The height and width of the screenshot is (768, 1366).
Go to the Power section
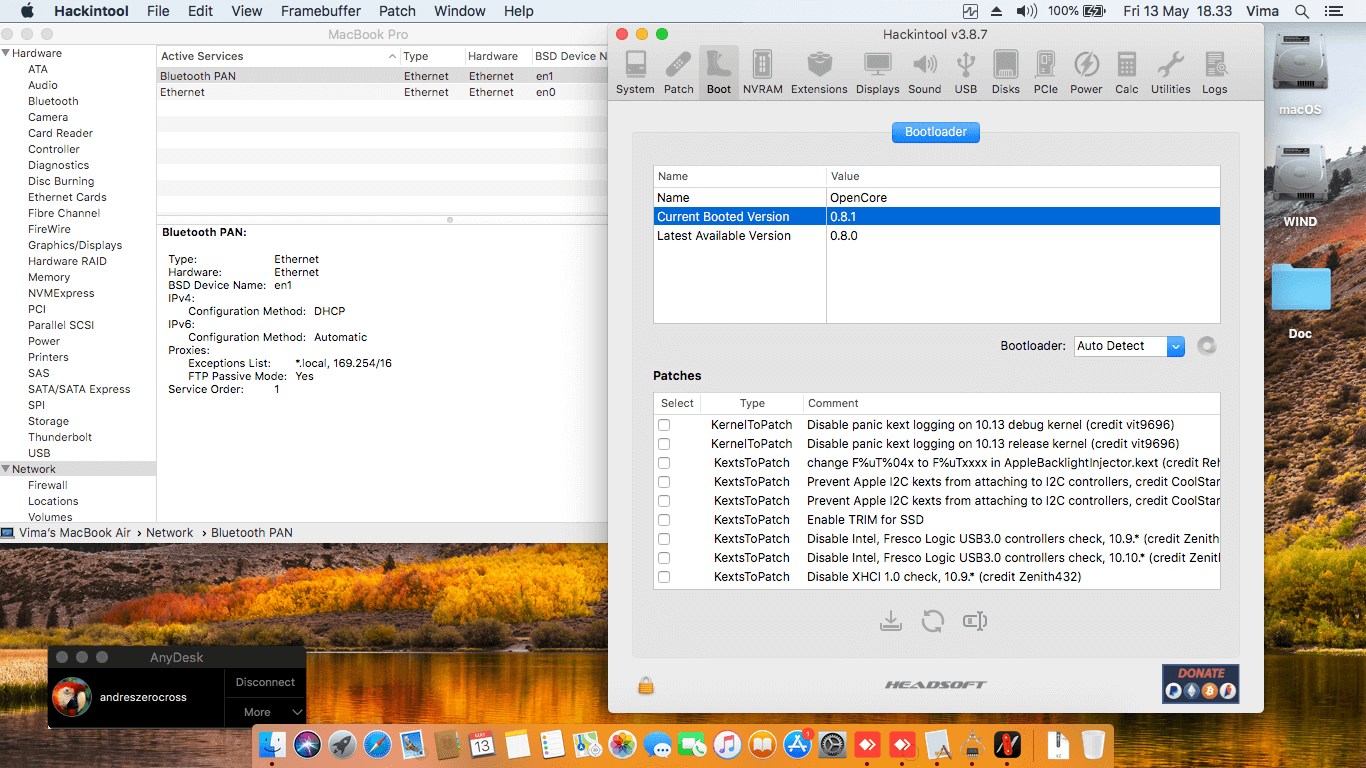(1086, 72)
